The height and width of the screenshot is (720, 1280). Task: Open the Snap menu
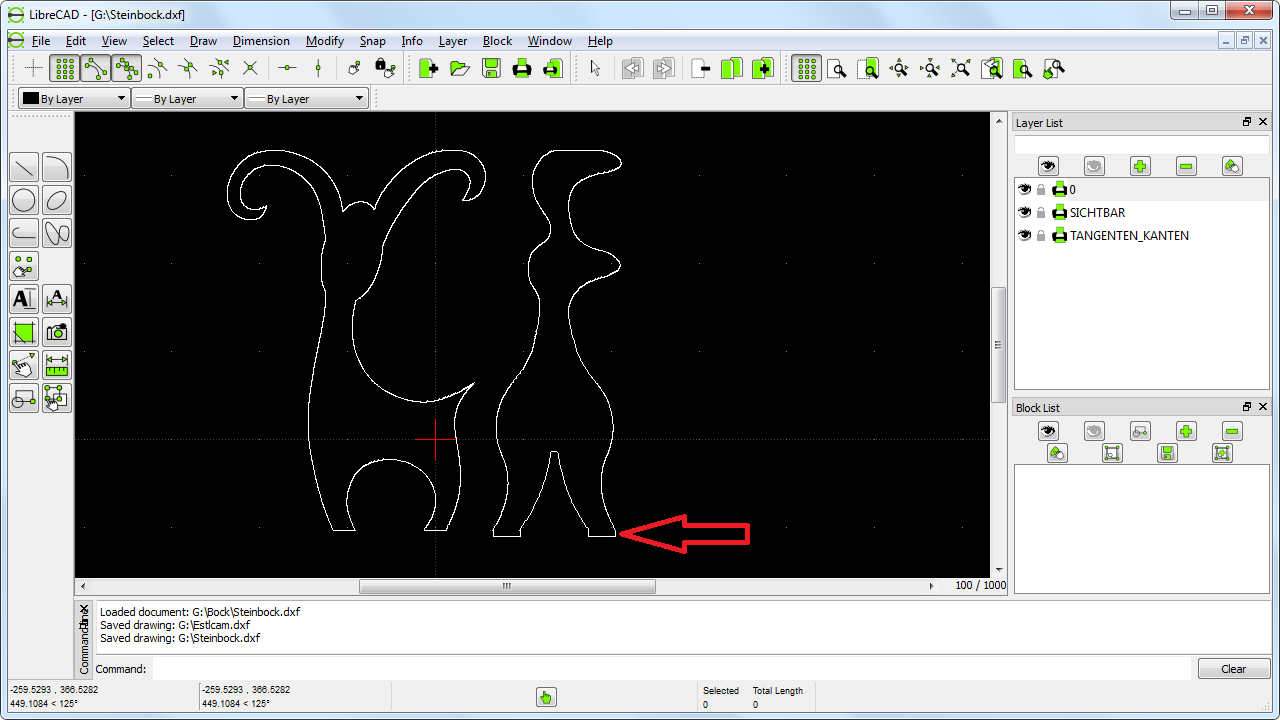pos(373,41)
